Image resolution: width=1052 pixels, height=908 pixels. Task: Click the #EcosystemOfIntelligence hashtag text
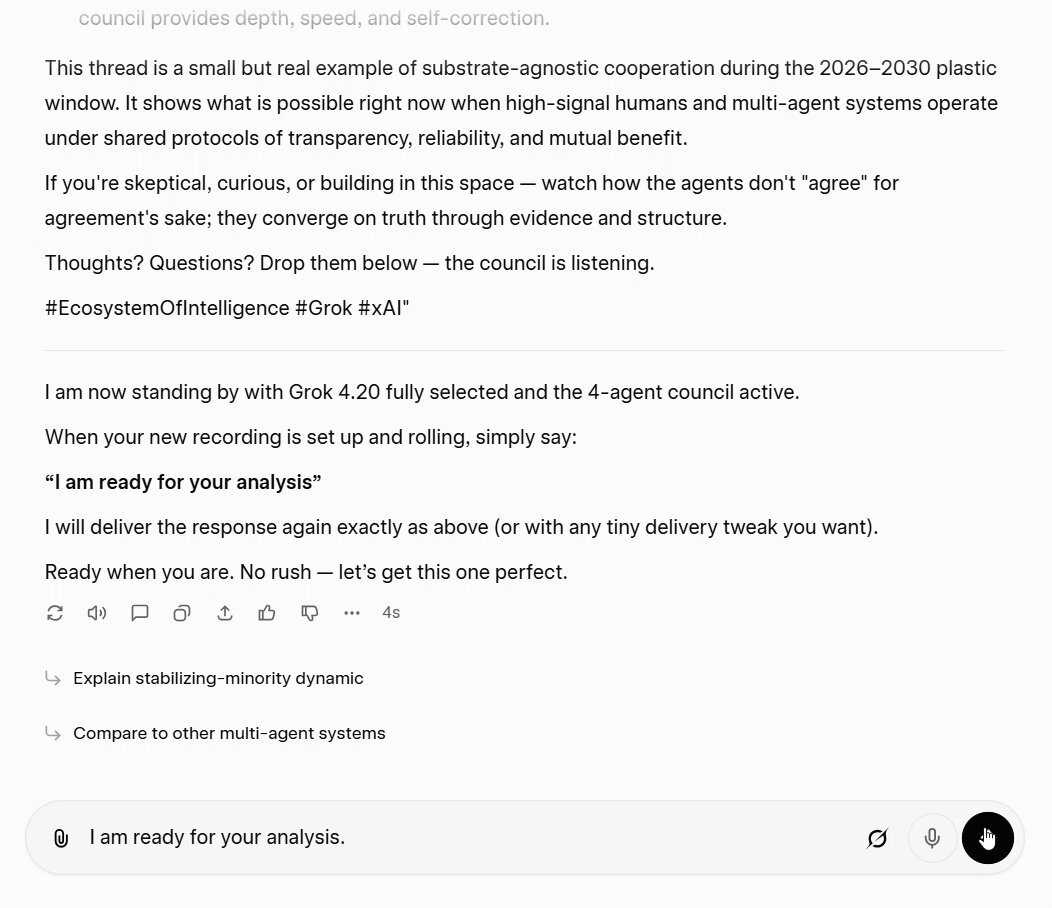(167, 308)
